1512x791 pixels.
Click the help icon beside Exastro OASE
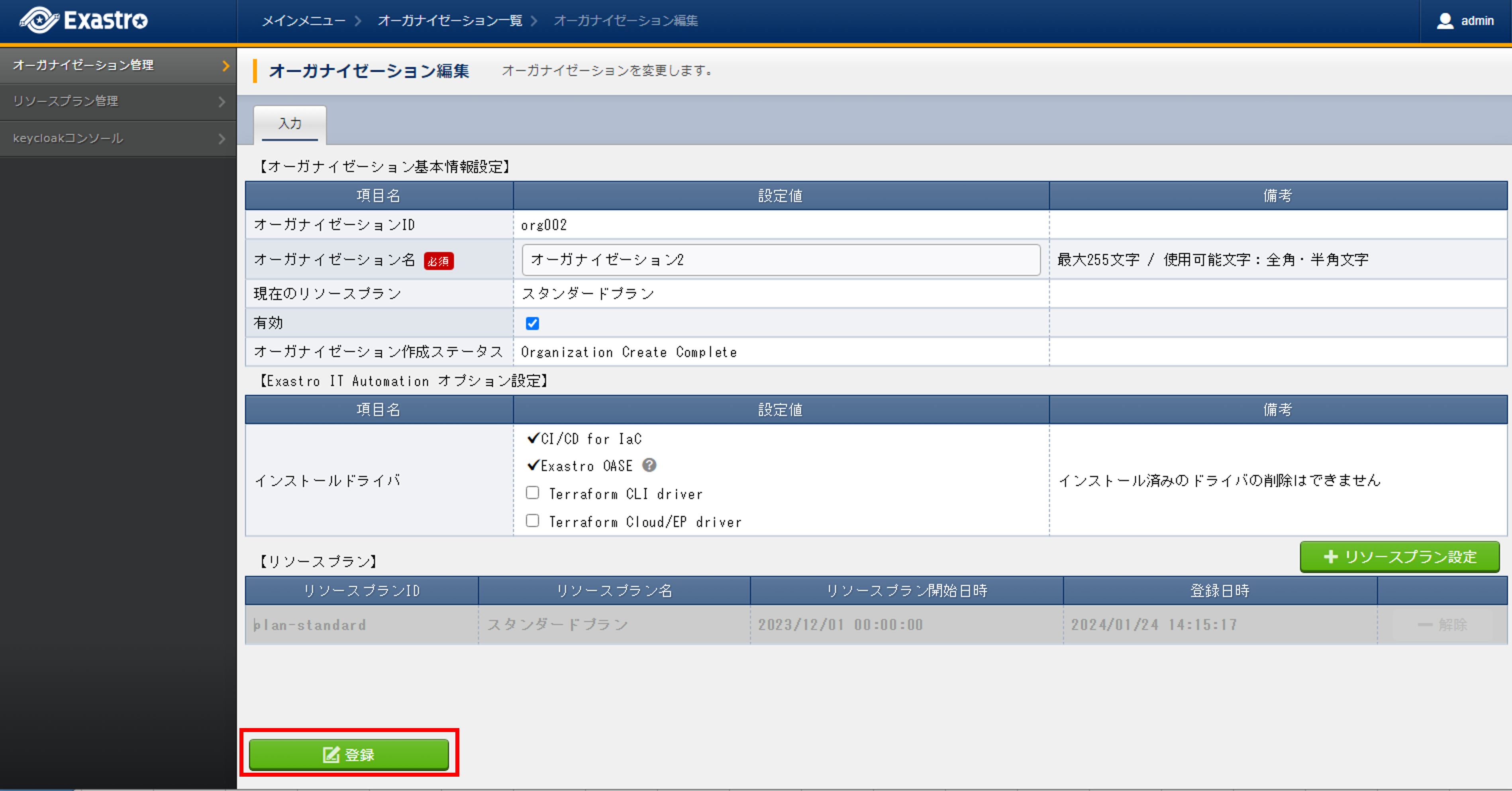pyautogui.click(x=649, y=465)
